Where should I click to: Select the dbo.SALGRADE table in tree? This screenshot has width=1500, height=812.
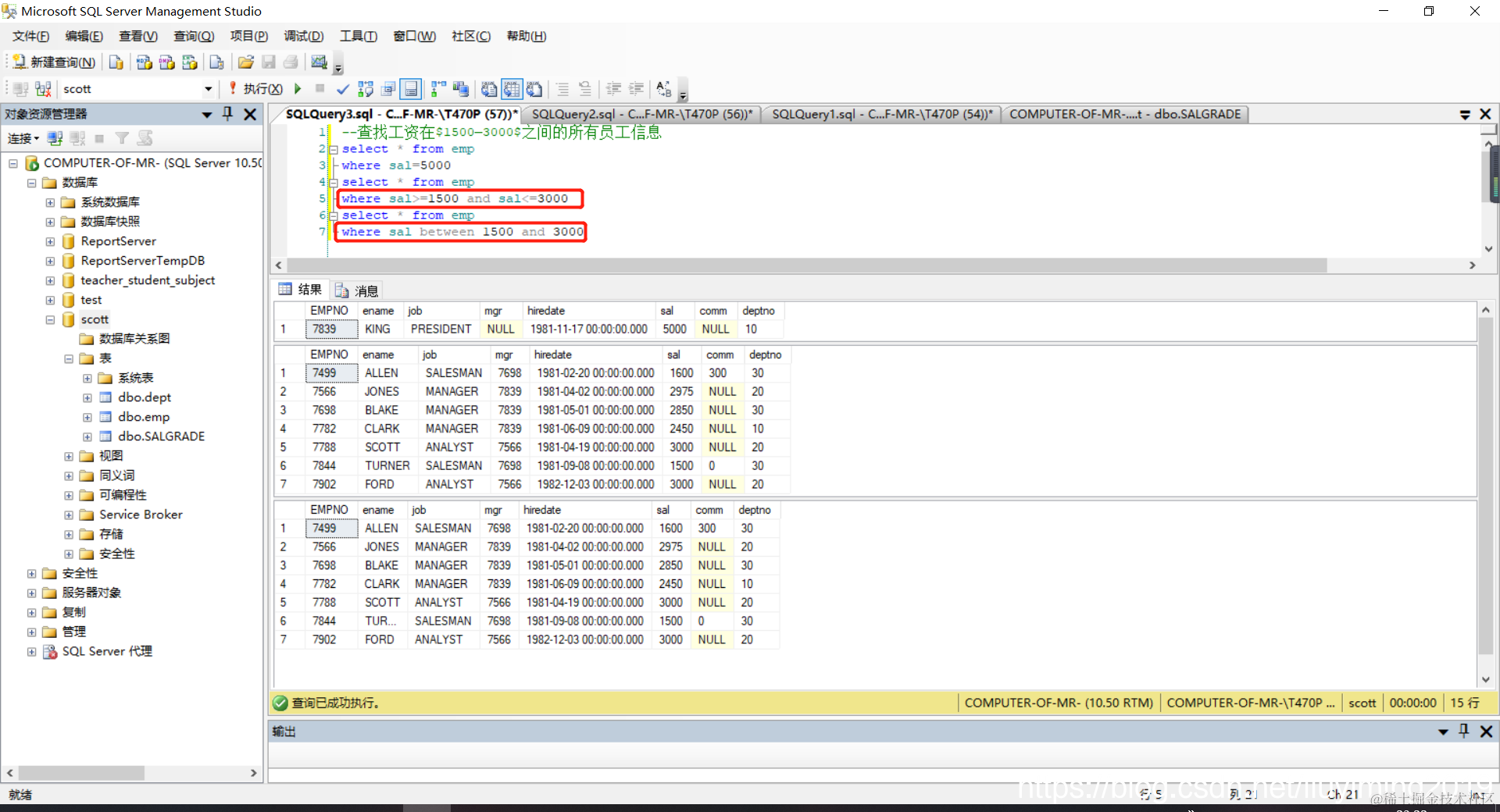point(161,436)
